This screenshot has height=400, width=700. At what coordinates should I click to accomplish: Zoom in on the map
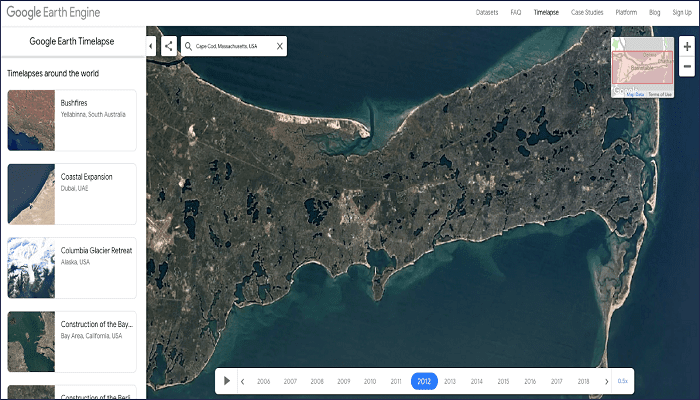[687, 46]
